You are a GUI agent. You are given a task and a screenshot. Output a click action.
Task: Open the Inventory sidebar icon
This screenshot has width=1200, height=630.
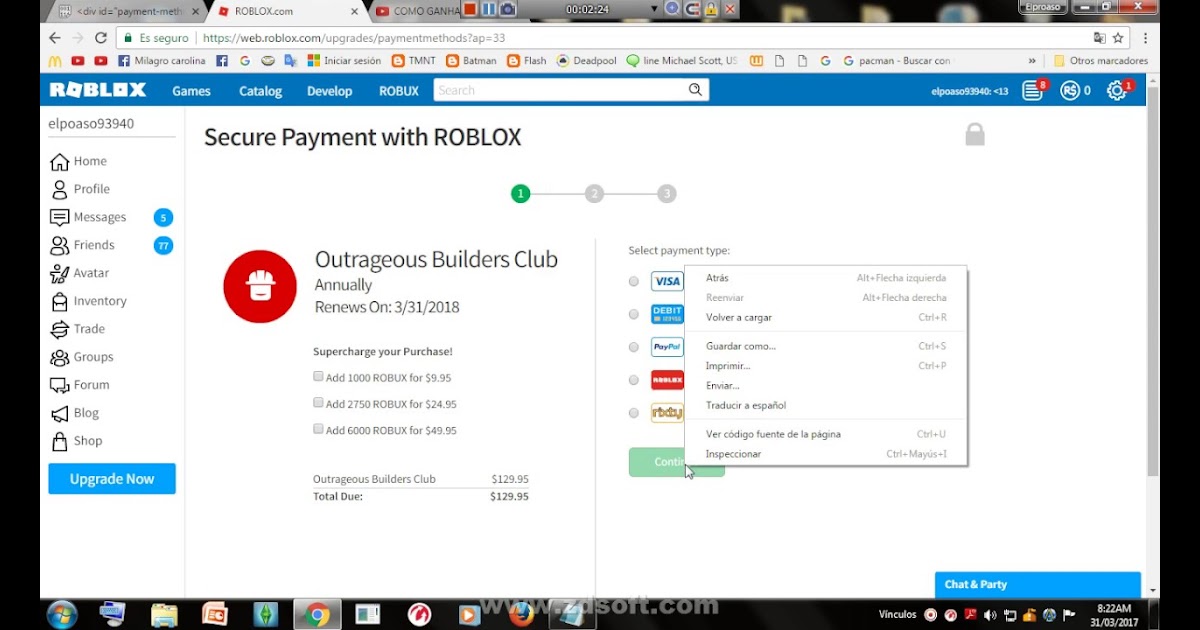[x=59, y=301]
